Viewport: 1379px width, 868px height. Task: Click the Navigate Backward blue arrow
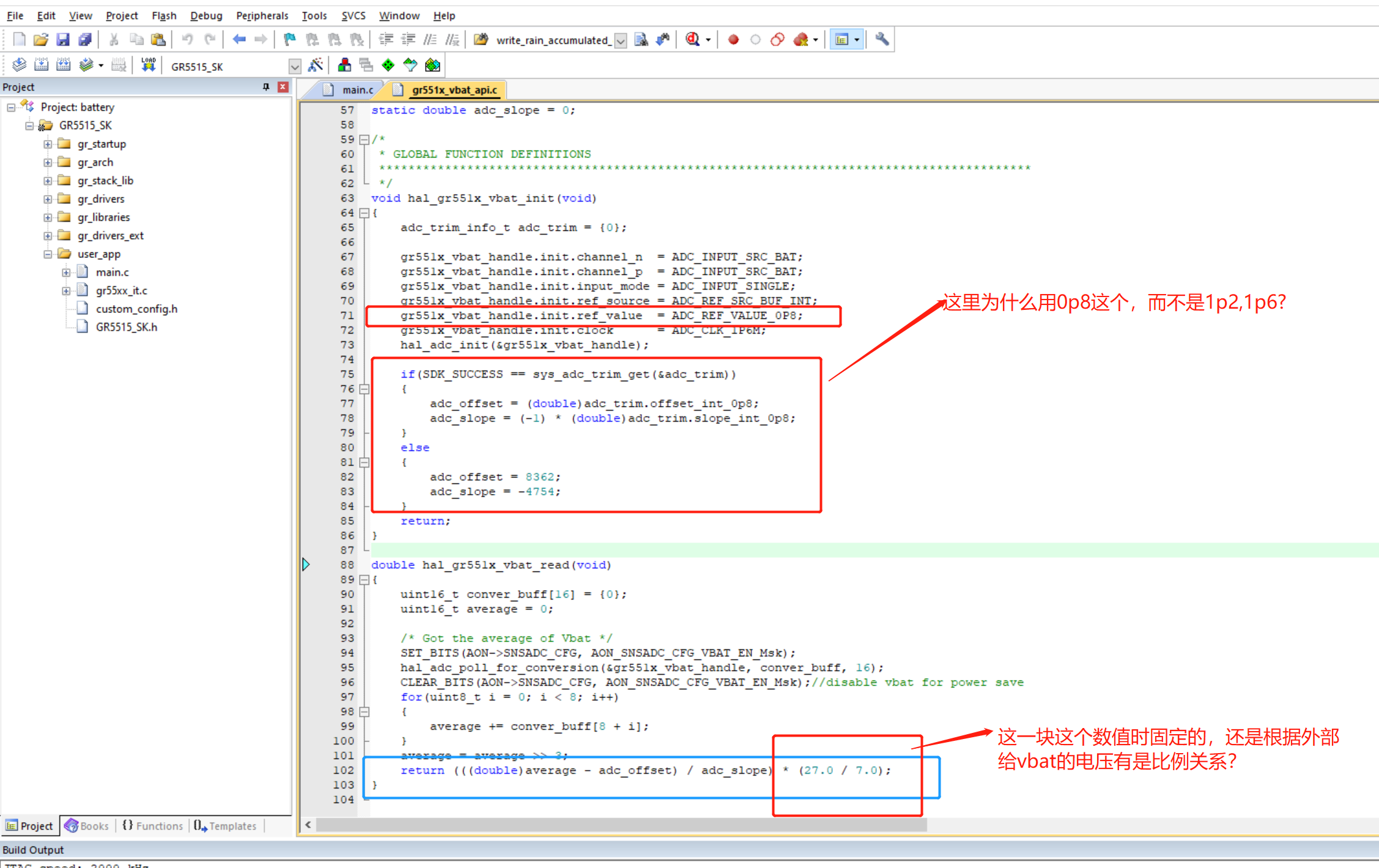tap(238, 40)
